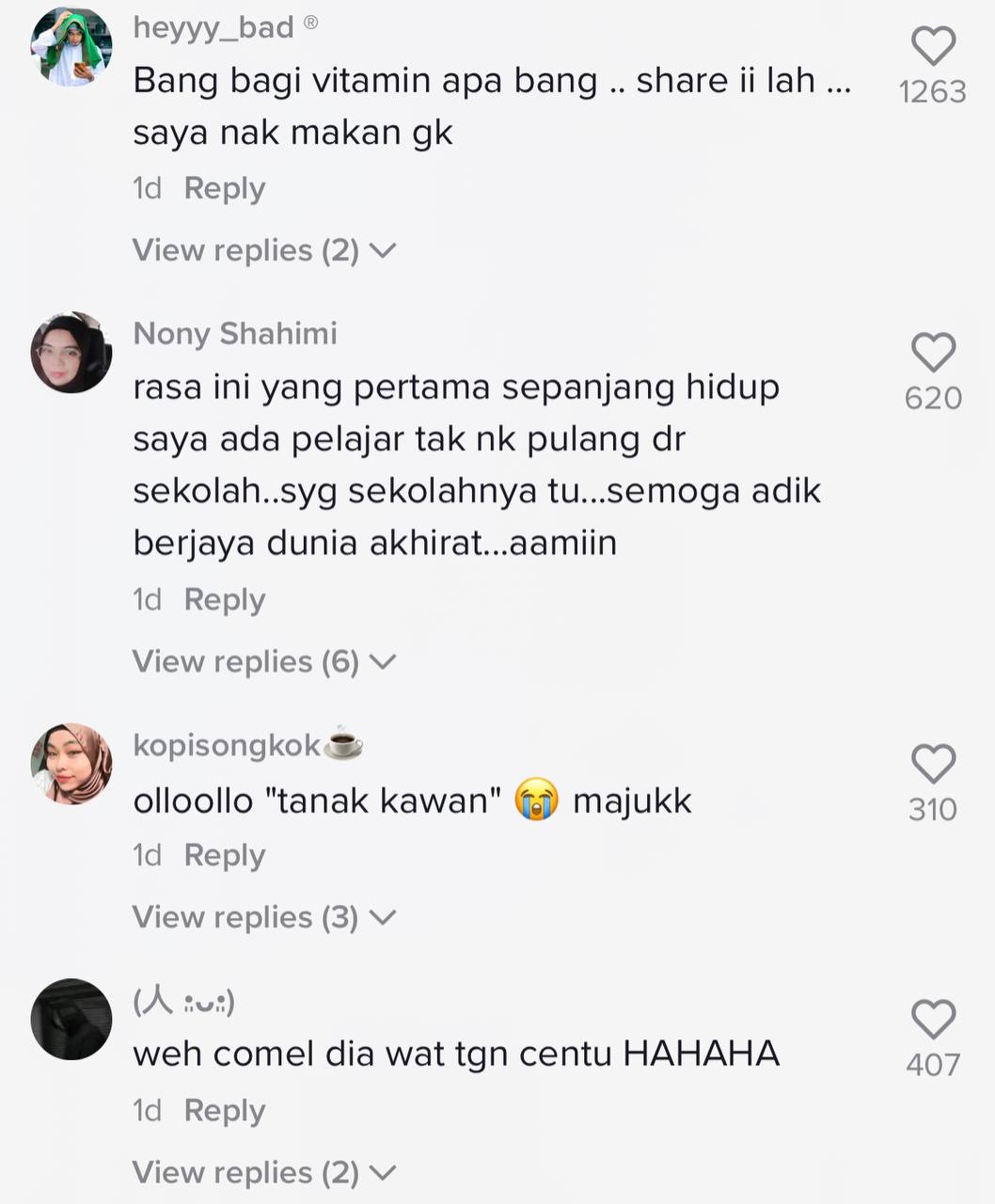
Task: Reply to kopisongkok's 'tanak kawan' comment
Action: tap(225, 855)
